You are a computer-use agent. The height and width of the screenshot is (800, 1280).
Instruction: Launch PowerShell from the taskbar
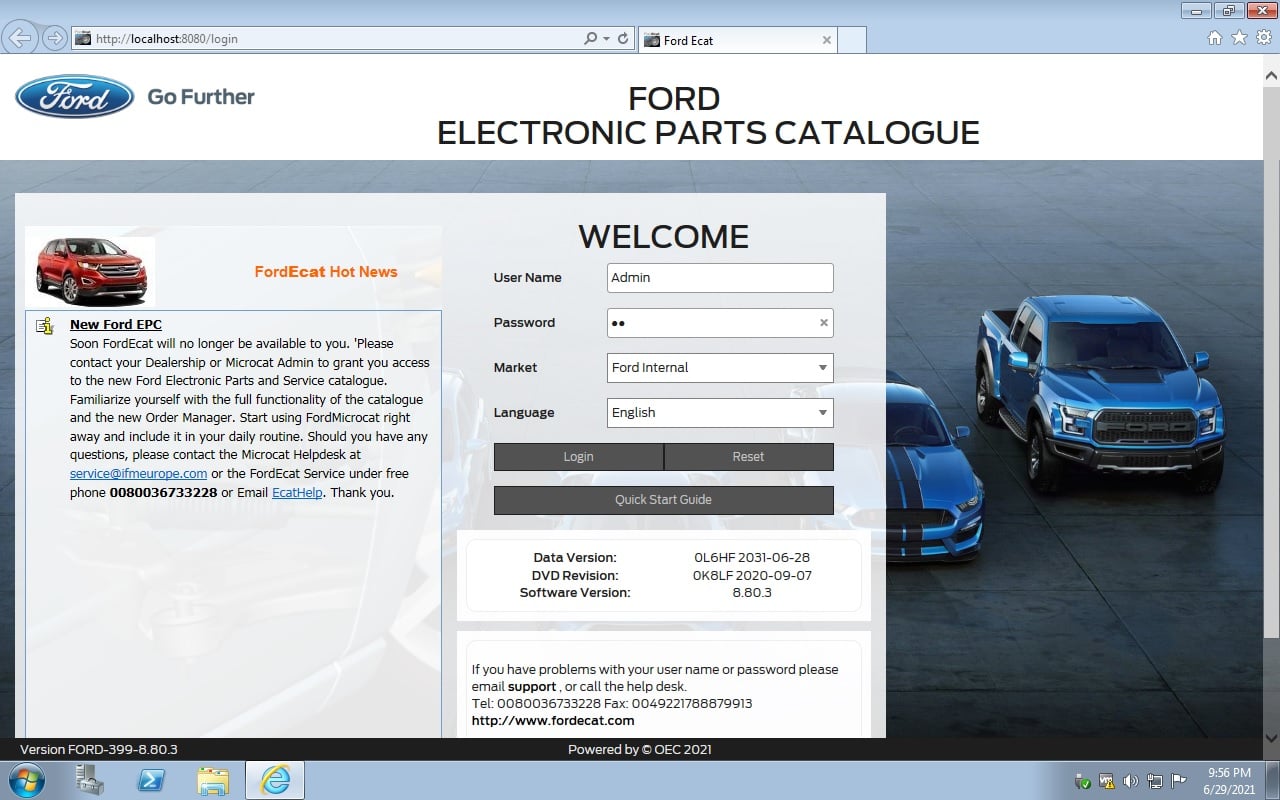pos(151,780)
